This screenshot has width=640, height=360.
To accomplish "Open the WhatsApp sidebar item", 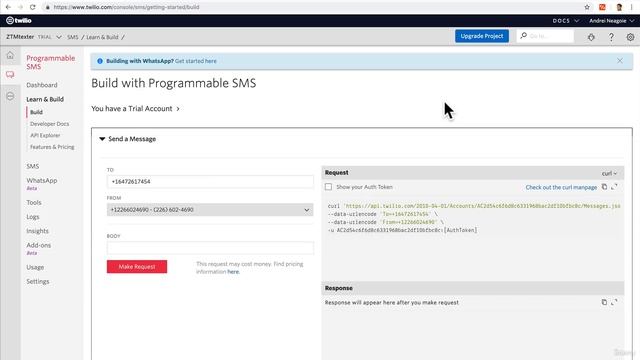I will point(42,180).
